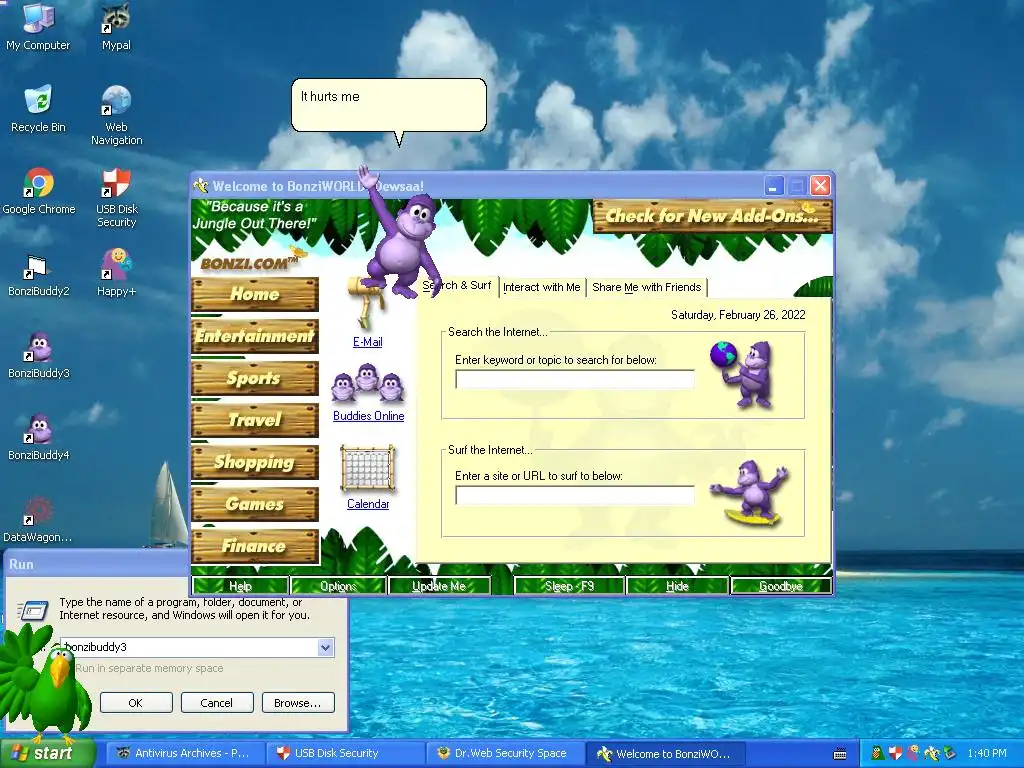Select the Happy+ desktop shortcut

[116, 273]
